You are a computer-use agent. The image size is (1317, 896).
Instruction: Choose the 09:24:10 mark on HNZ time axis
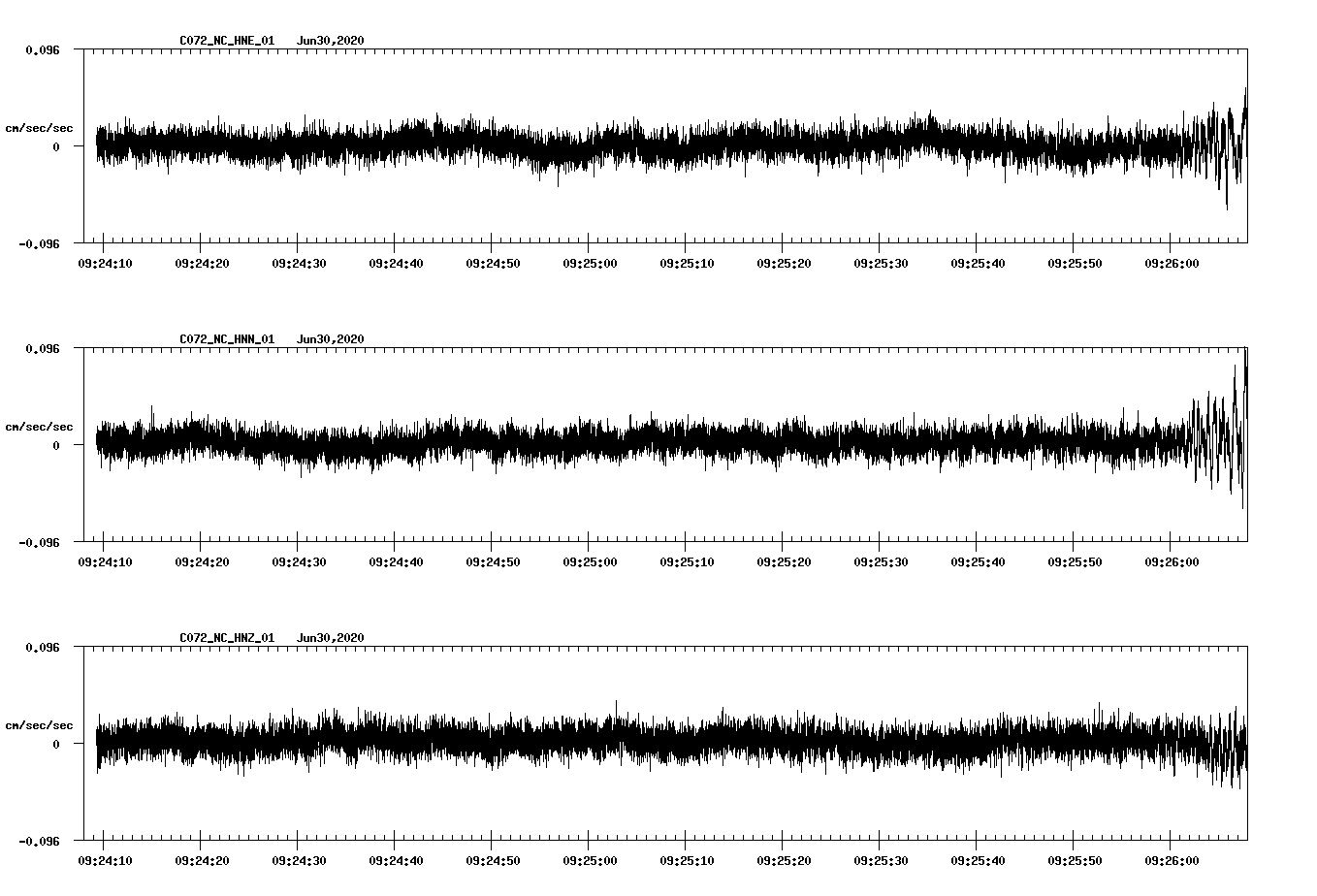coord(104,860)
